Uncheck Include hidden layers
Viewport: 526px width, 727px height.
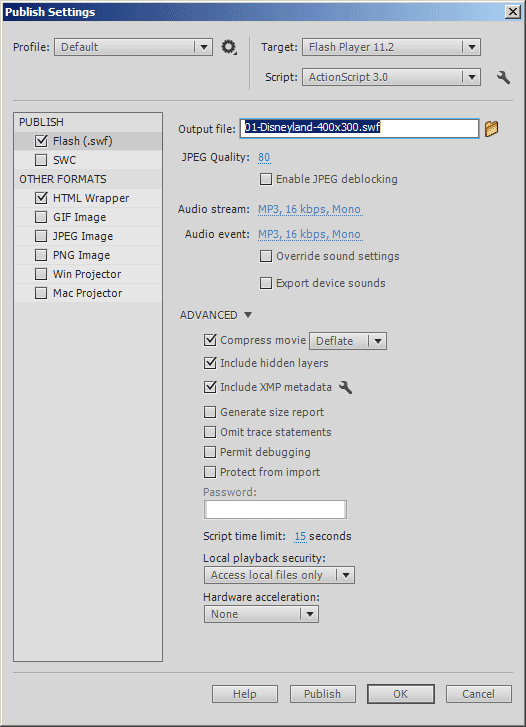210,363
